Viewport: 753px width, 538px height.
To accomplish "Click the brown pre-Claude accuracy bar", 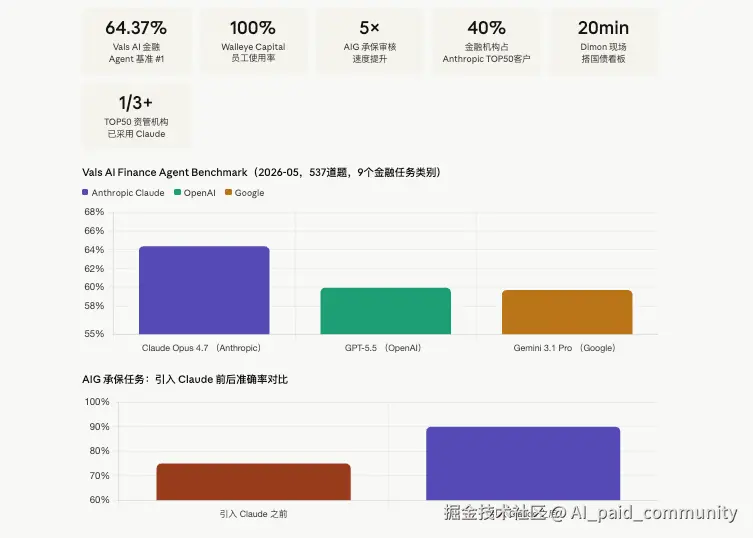I will [254, 482].
